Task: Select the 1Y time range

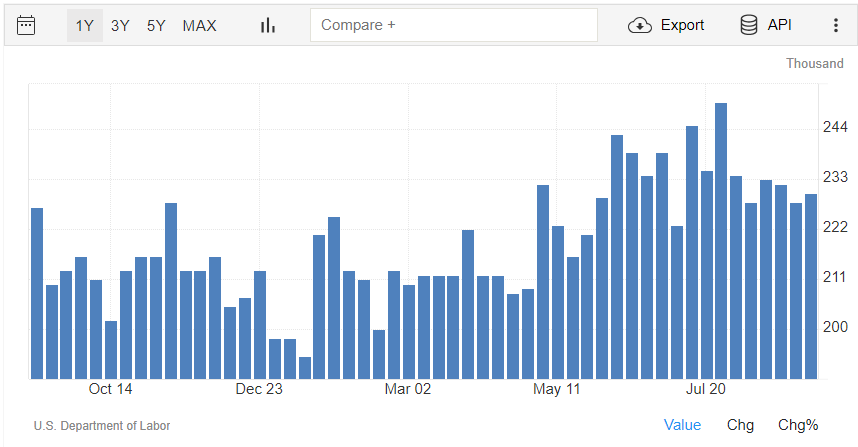Action: click(x=85, y=26)
